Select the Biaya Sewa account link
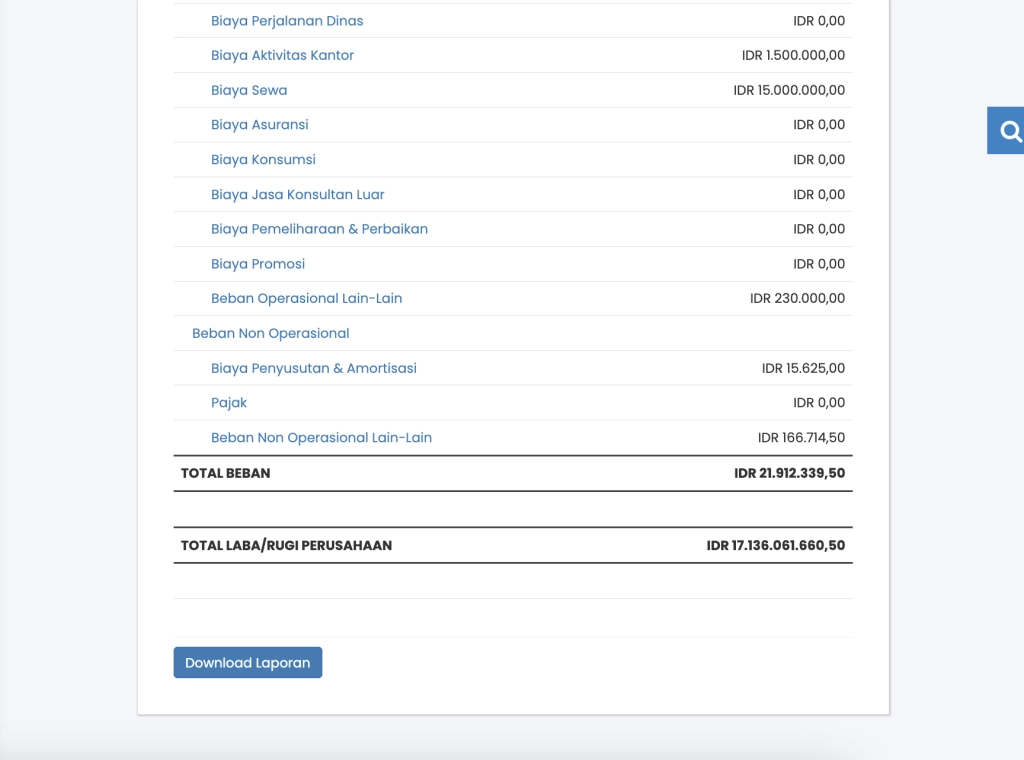 [249, 90]
